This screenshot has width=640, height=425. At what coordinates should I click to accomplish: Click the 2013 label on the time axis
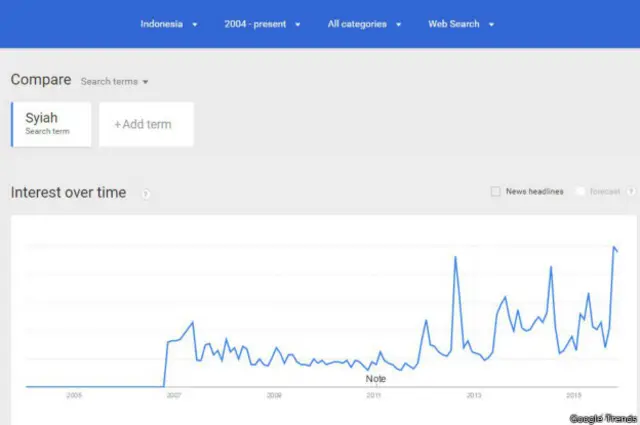pos(474,395)
